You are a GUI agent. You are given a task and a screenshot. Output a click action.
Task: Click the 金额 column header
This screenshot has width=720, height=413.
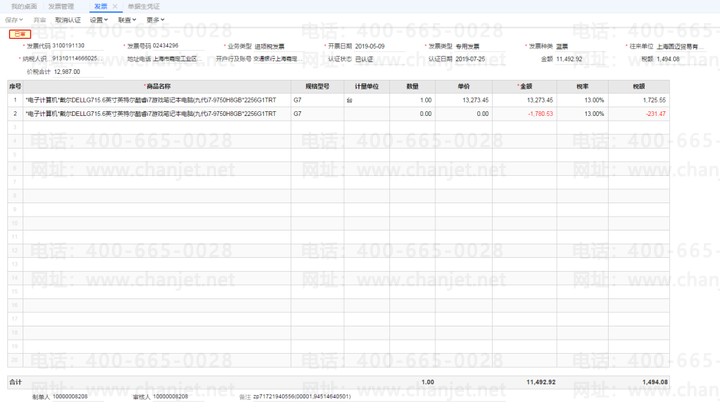click(x=524, y=86)
